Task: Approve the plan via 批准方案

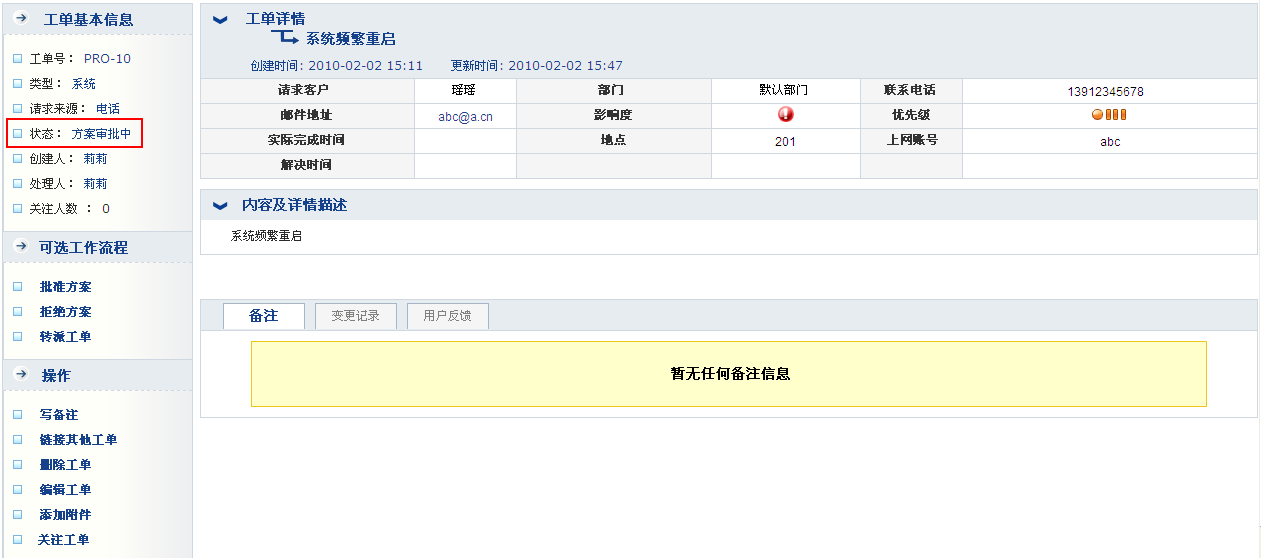Action: (x=65, y=287)
